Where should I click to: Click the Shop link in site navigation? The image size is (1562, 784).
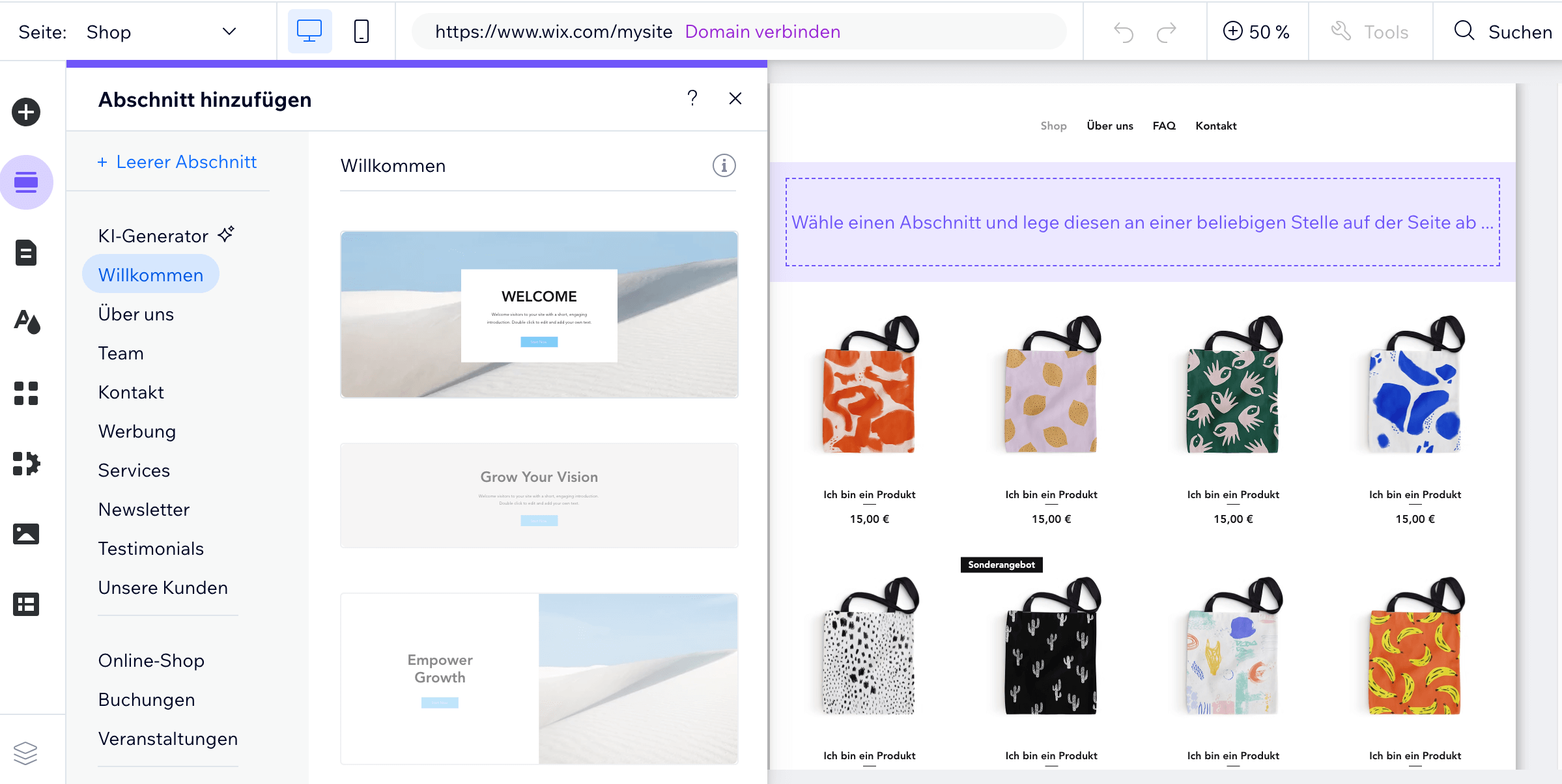point(1053,126)
